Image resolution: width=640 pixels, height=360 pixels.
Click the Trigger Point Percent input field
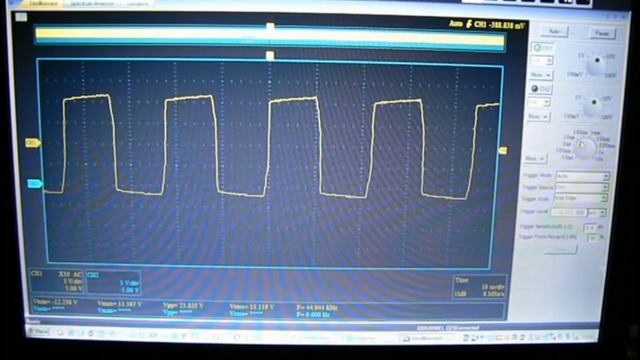(x=593, y=238)
